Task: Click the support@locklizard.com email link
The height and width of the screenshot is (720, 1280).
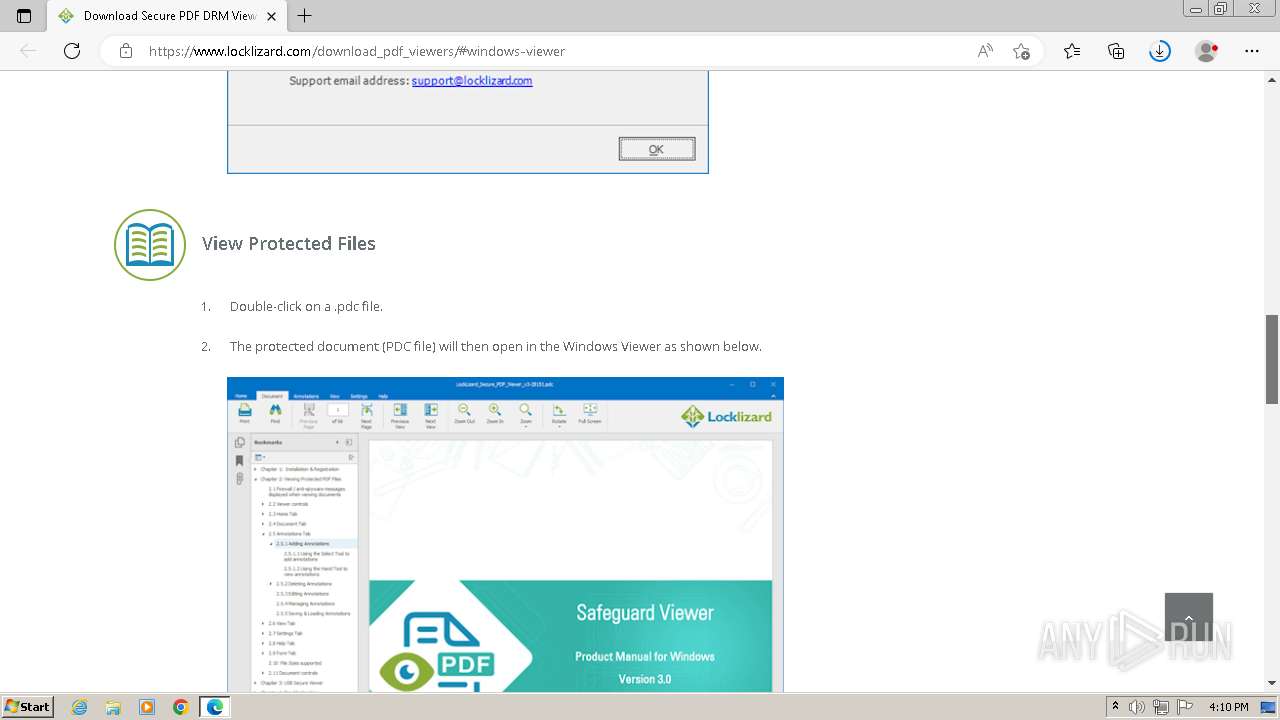Action: pos(472,81)
